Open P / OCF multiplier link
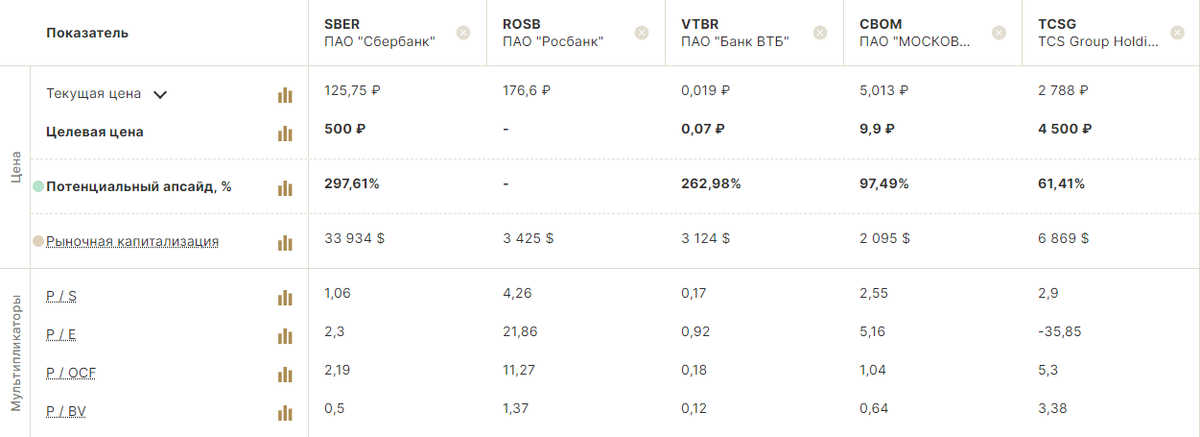This screenshot has height=437, width=1200. click(71, 373)
